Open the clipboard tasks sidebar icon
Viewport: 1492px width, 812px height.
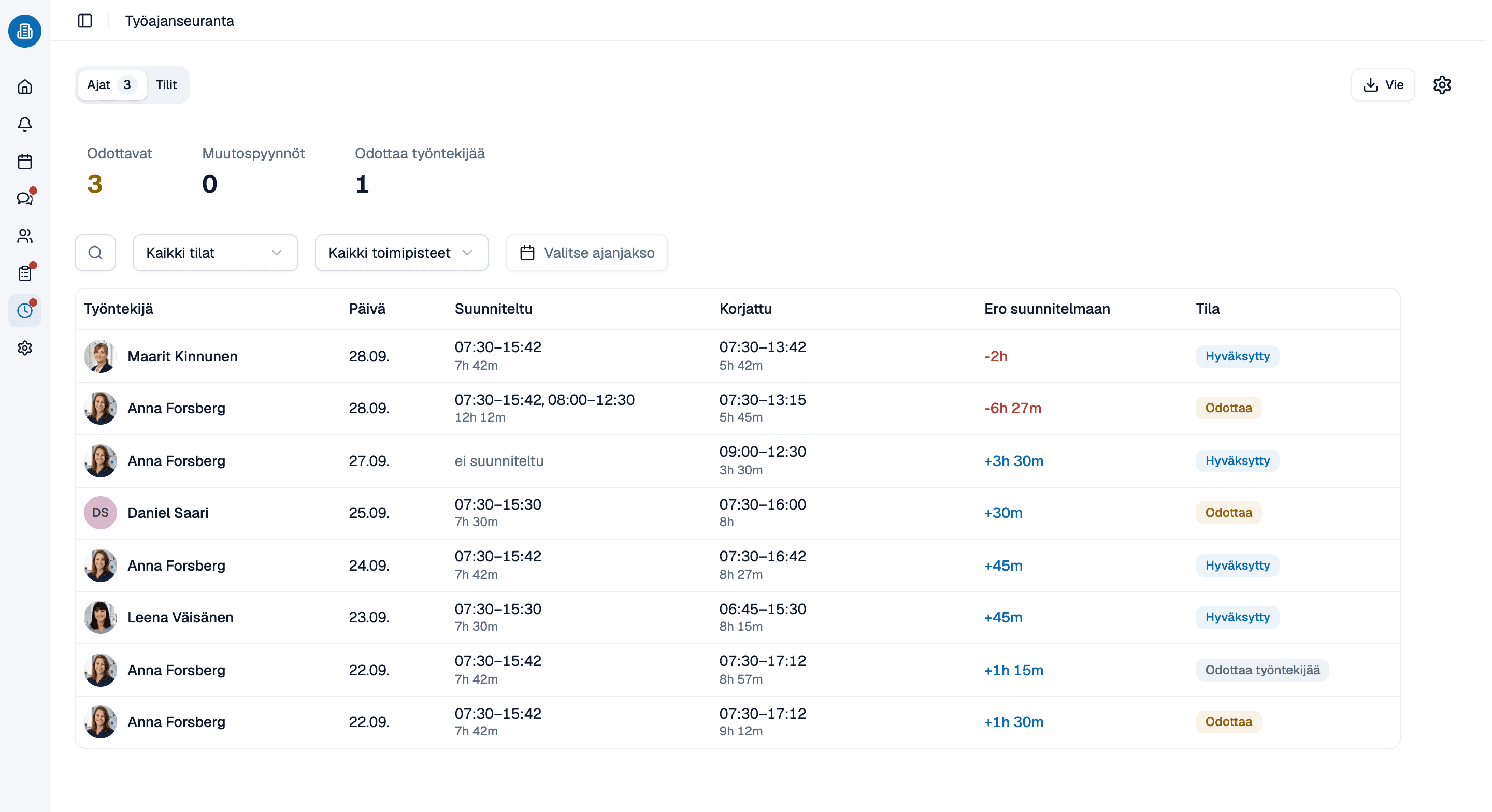[x=24, y=273]
